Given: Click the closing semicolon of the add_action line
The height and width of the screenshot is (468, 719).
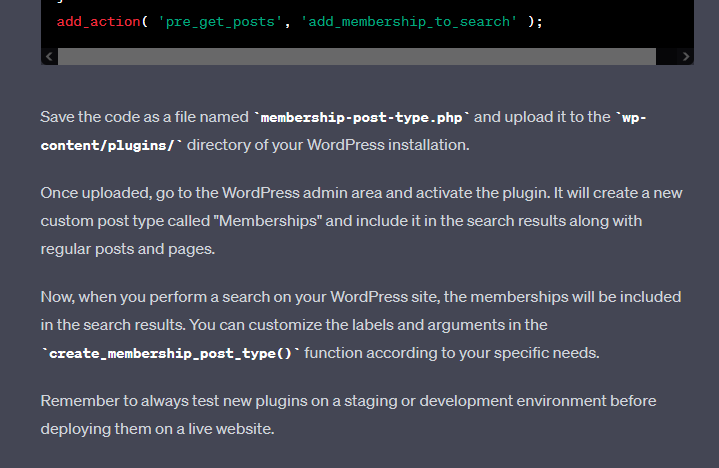Looking at the screenshot, I should pos(540,21).
